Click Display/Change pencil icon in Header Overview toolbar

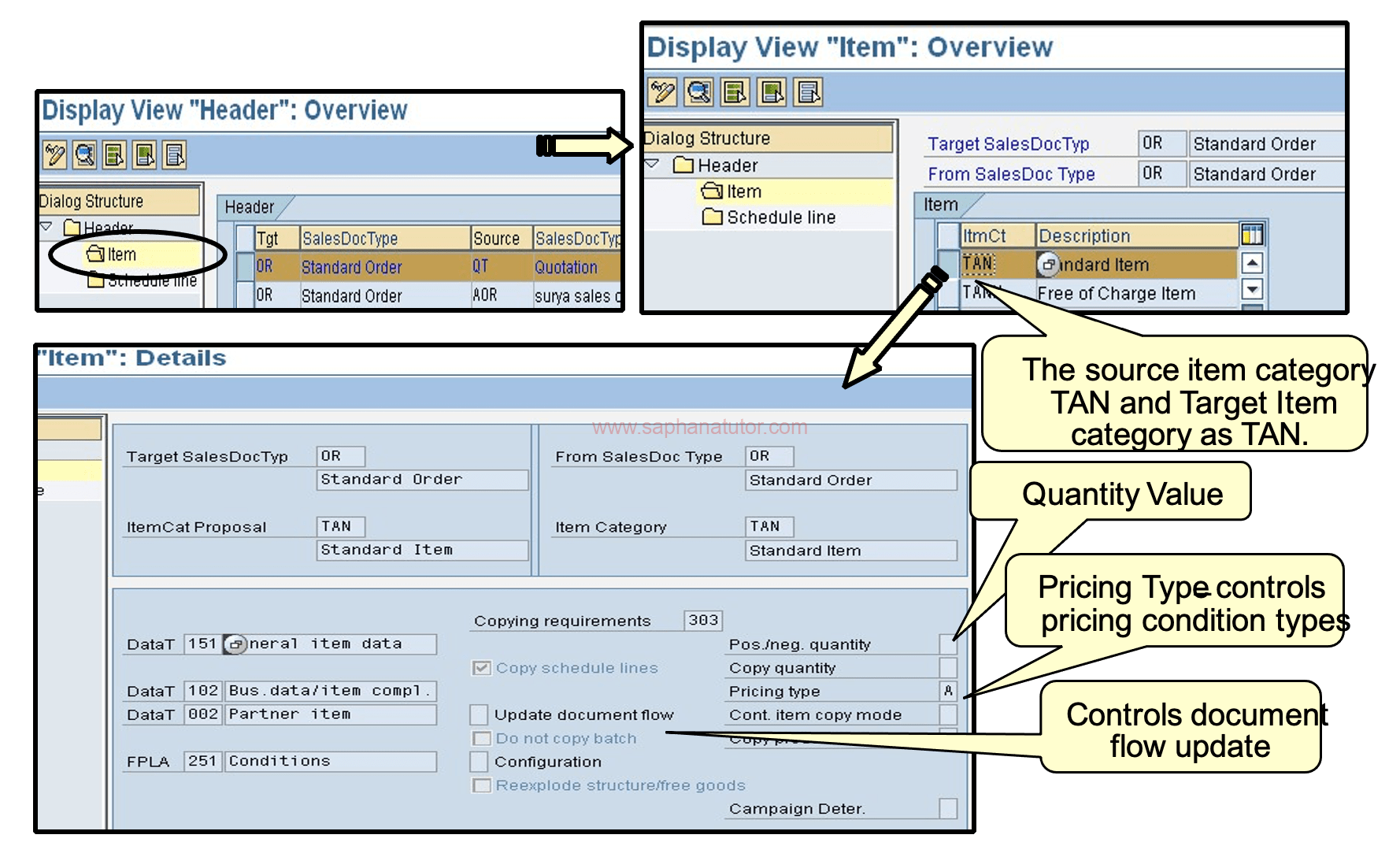(x=55, y=154)
